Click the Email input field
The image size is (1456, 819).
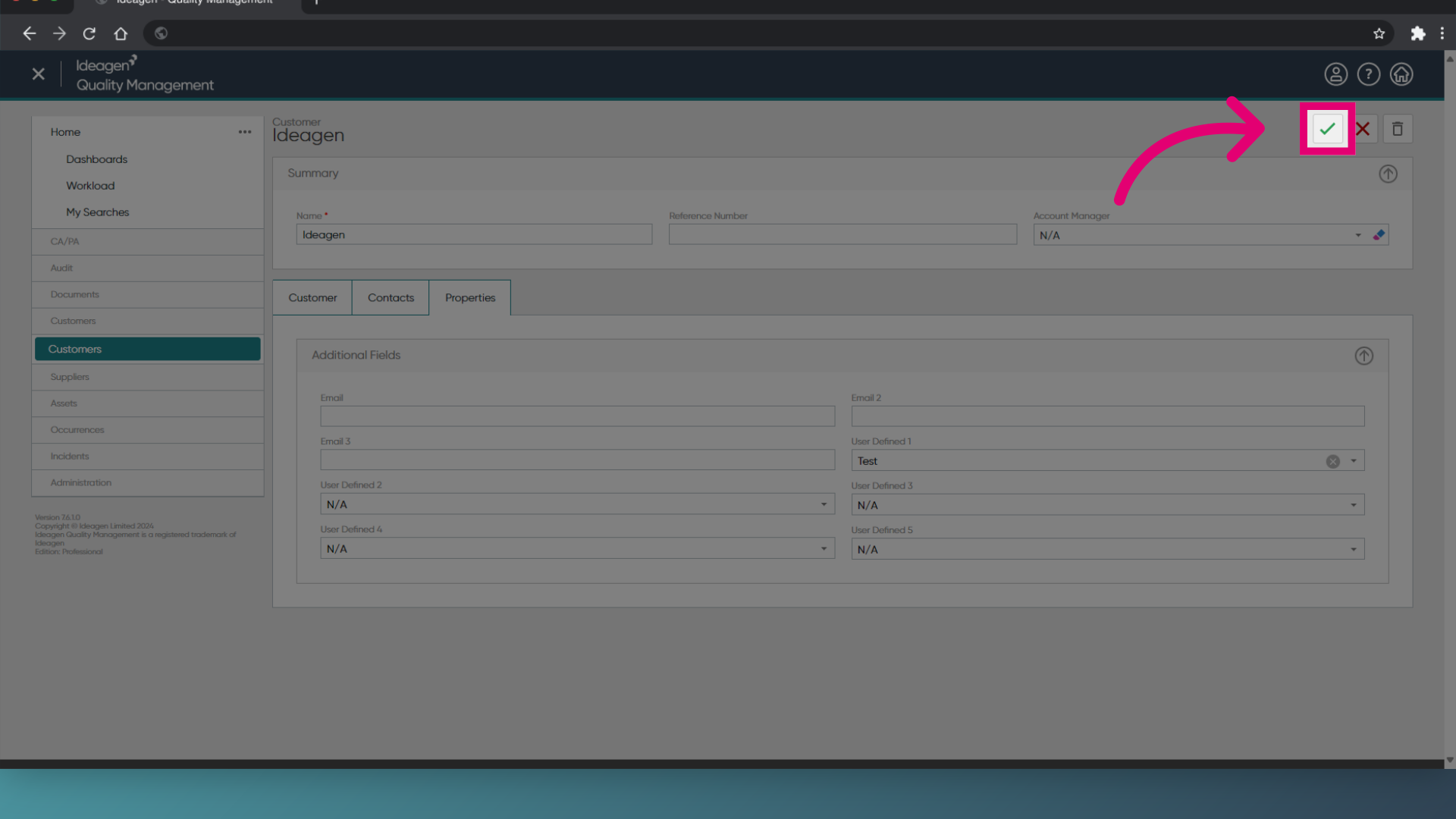tap(578, 416)
